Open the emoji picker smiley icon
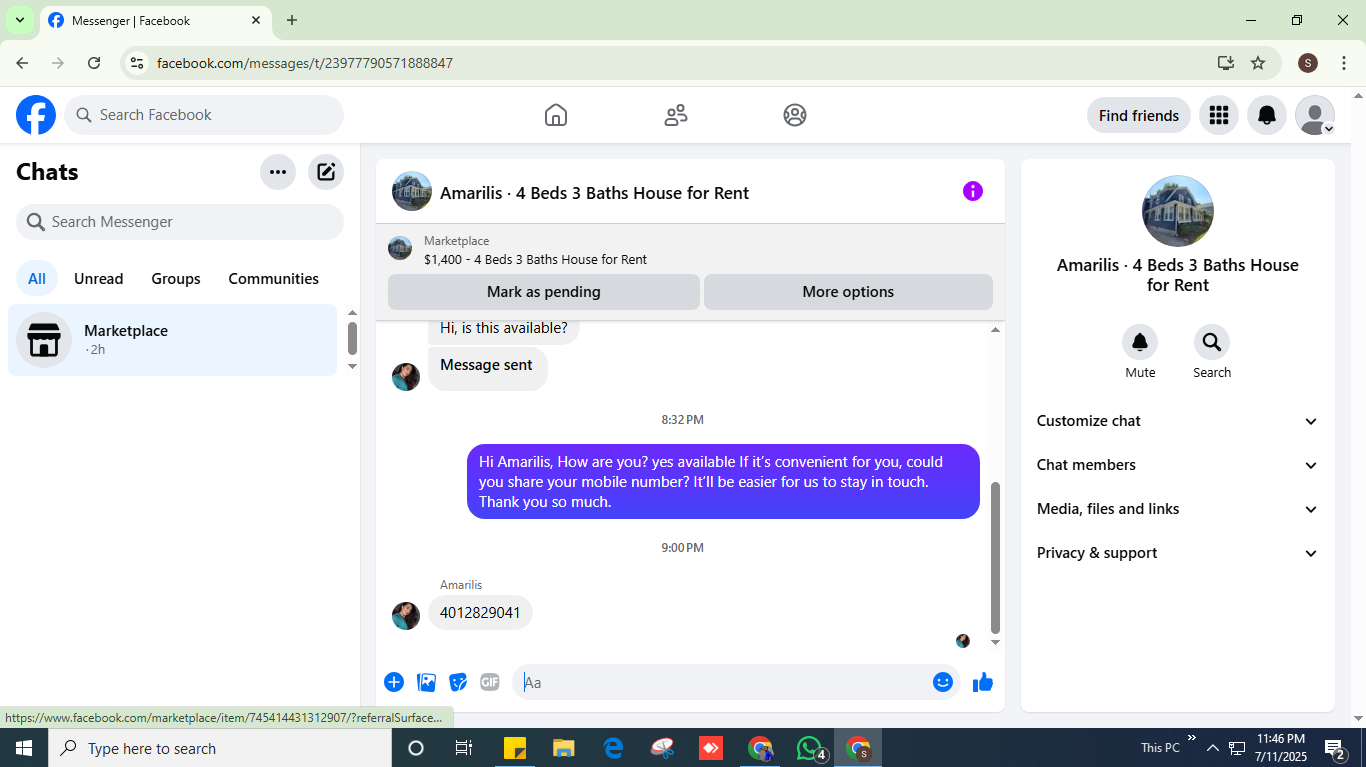This screenshot has width=1366, height=767. point(943,682)
